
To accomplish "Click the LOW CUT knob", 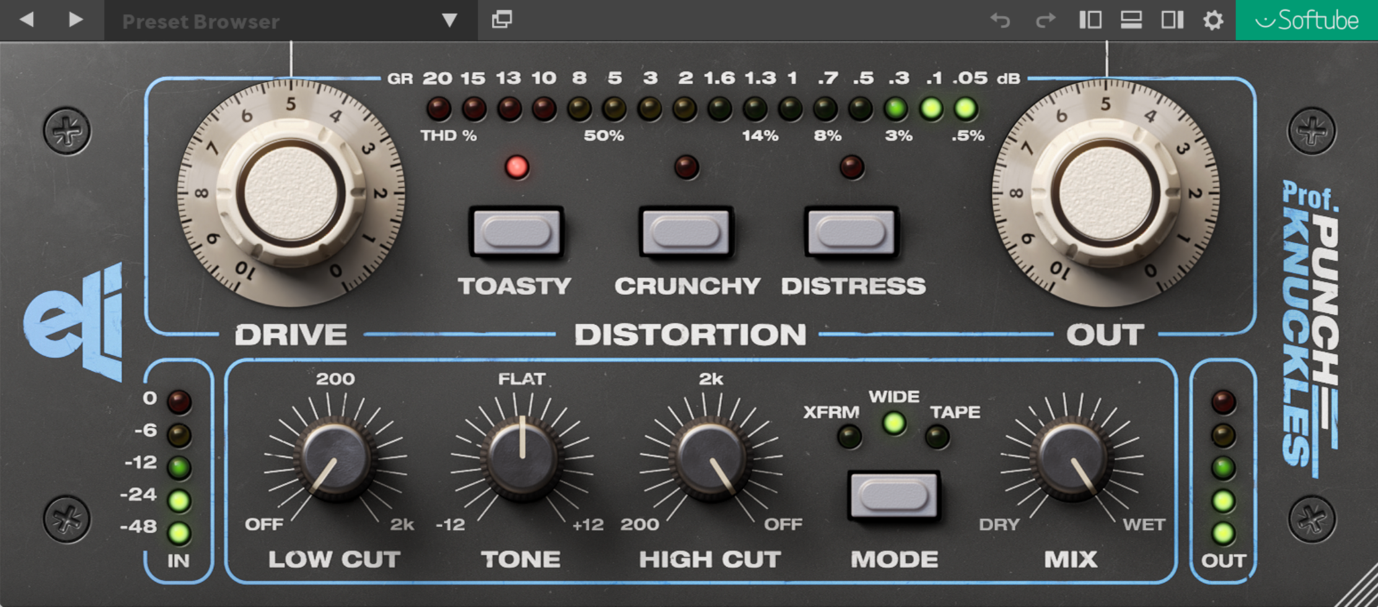I will tap(334, 460).
